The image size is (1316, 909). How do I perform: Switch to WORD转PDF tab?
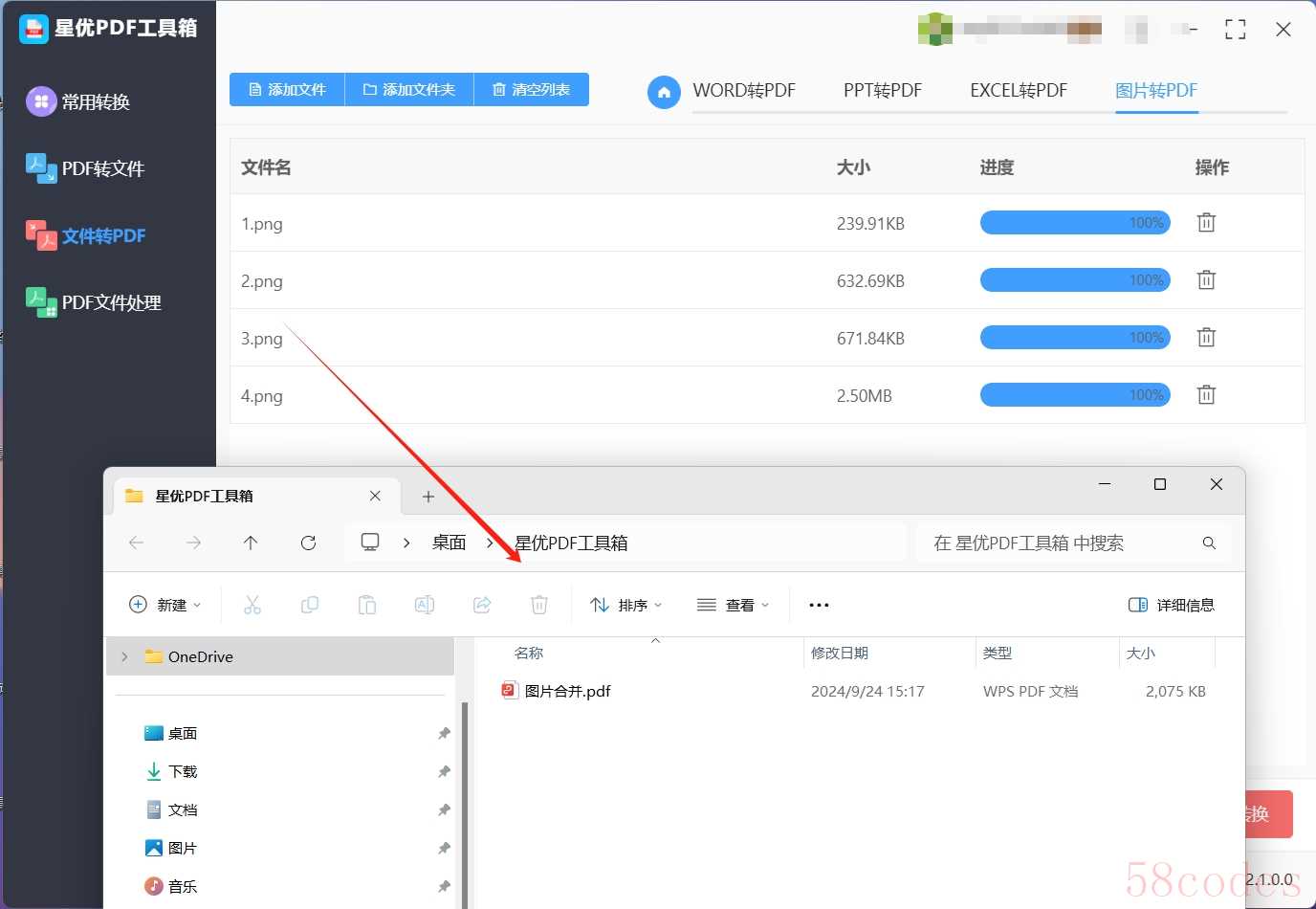[x=744, y=91]
